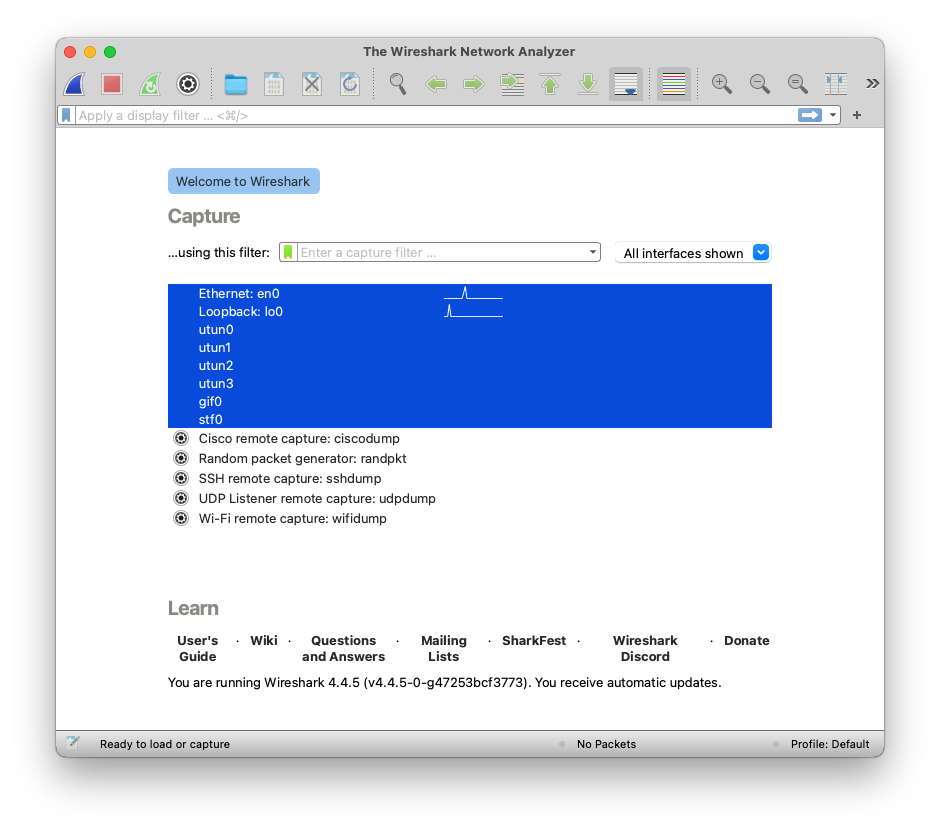Select utun2 interface row
Screen dimensions: 940x831
tap(469, 365)
